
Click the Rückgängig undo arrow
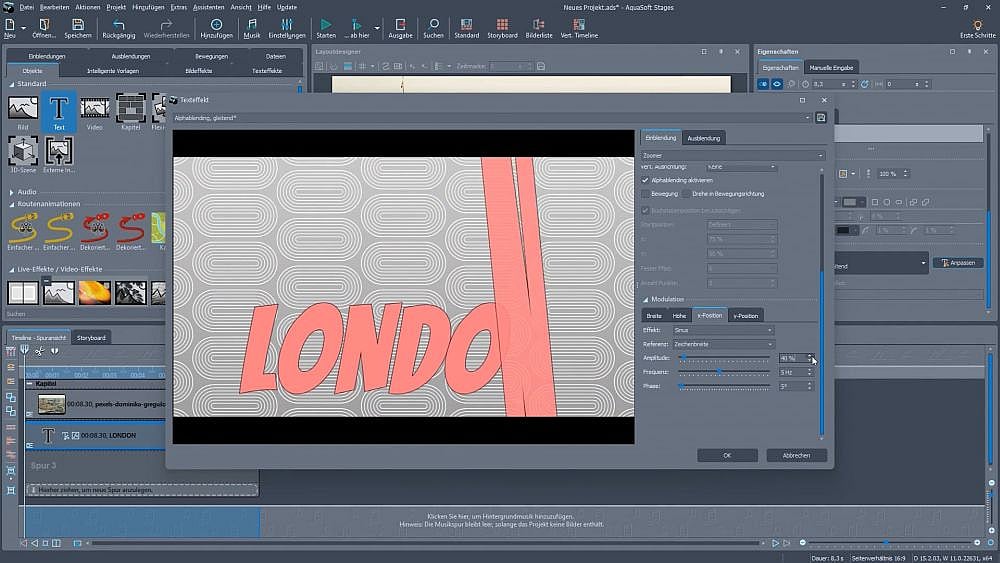click(119, 24)
